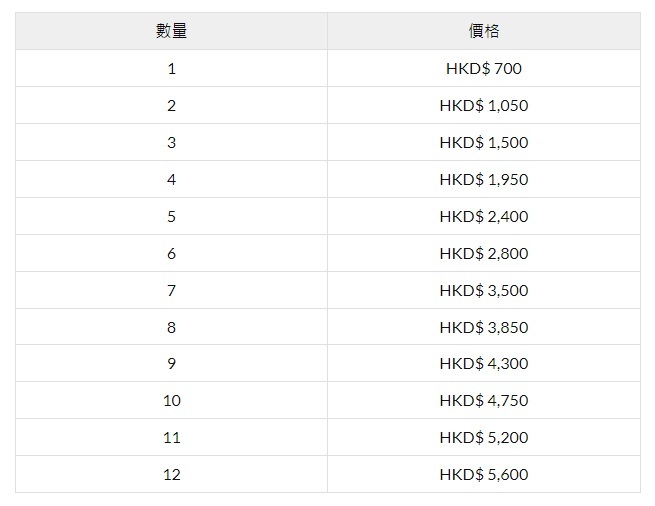Viewport: 655px width, 506px height.
Task: Click the HKD$ 1,050 price
Action: tap(483, 106)
